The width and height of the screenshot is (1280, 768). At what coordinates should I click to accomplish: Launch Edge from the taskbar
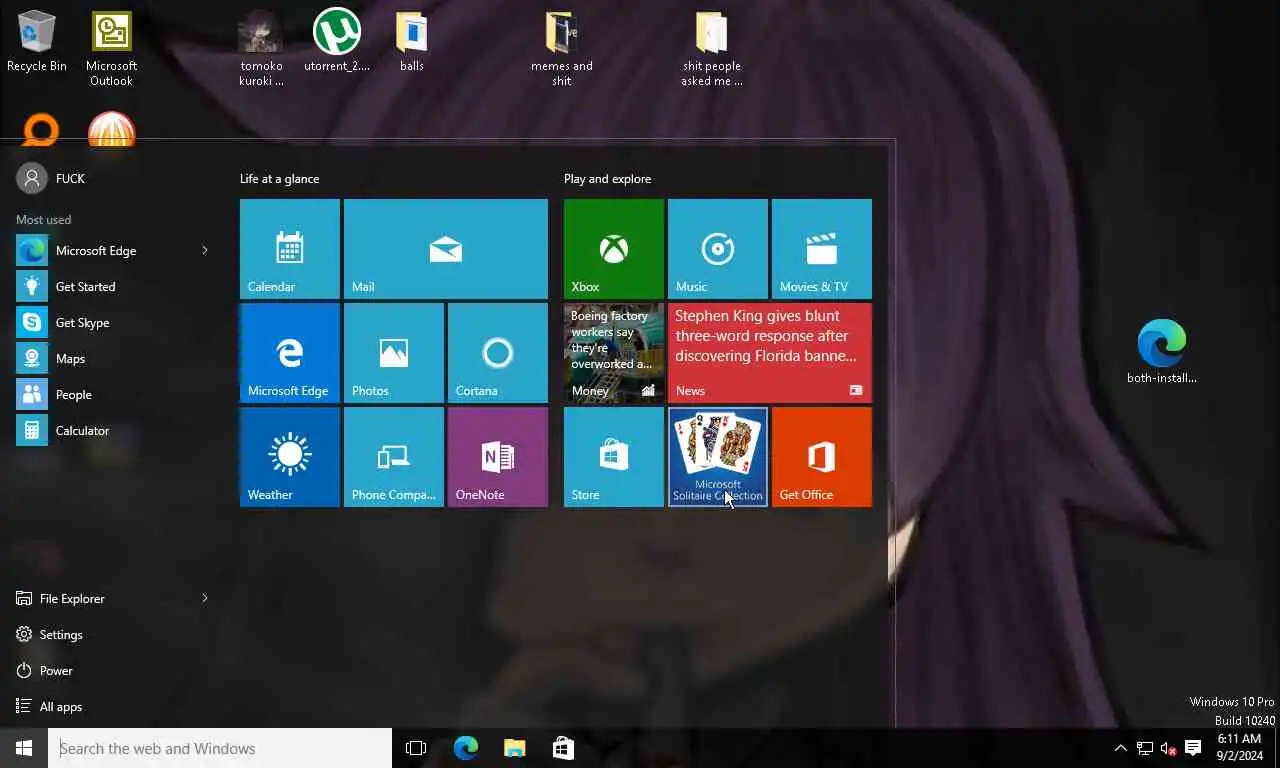(466, 748)
